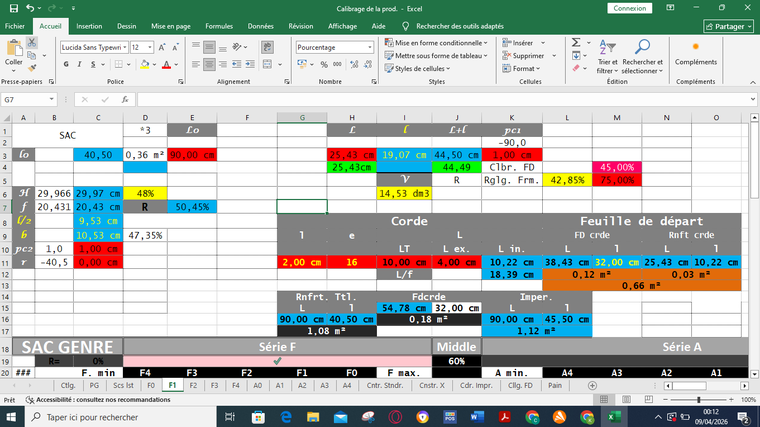Open Styles de cellules dropdown
Screen dimensions: 760x427
tap(418, 68)
